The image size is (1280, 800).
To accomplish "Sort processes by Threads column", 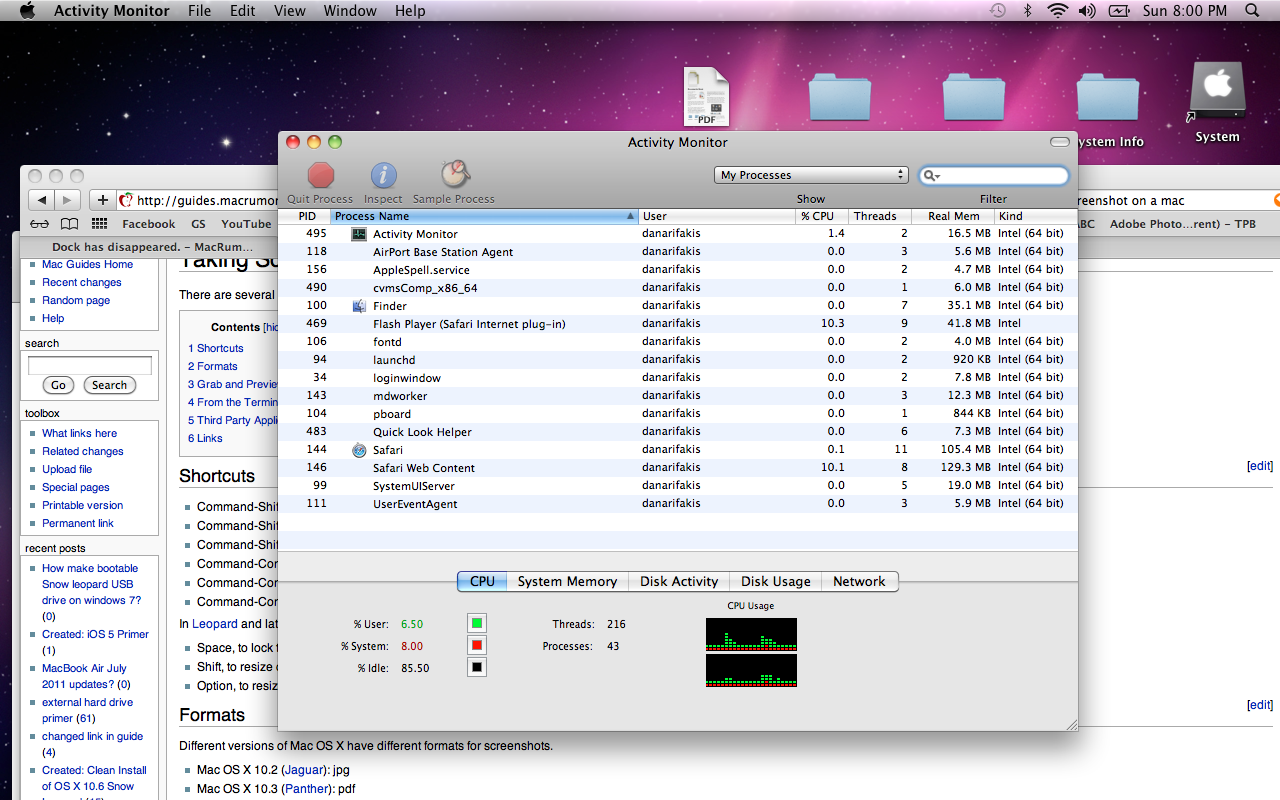I will tap(880, 216).
